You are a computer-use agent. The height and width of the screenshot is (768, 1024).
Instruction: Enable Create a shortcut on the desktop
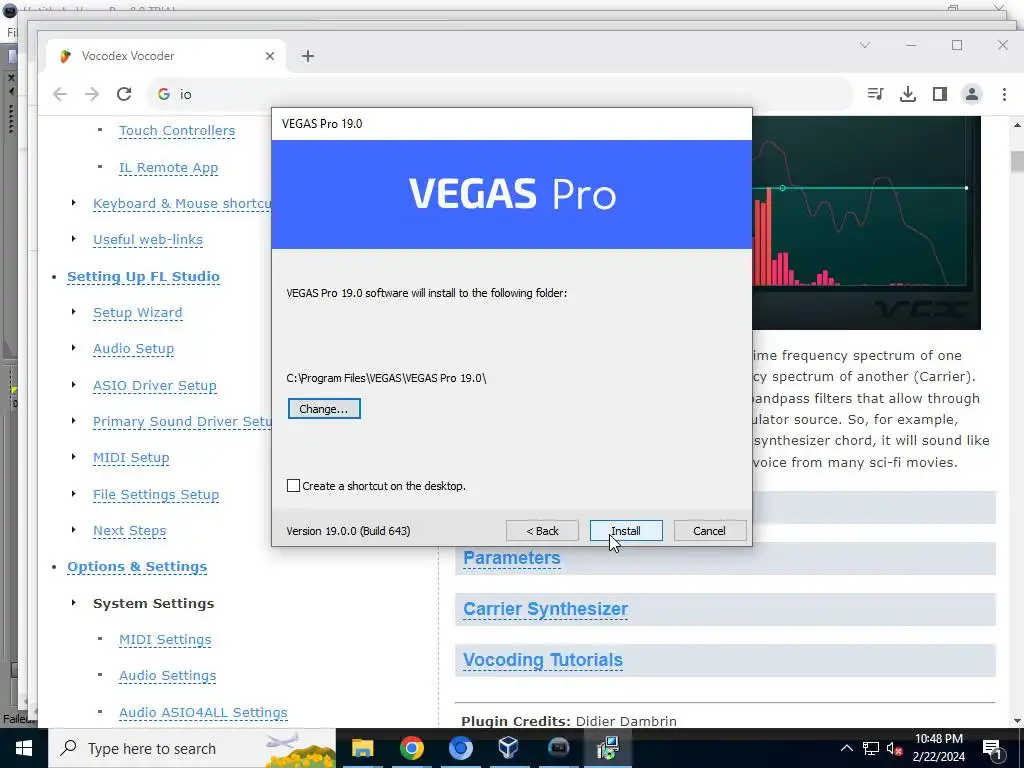294,486
